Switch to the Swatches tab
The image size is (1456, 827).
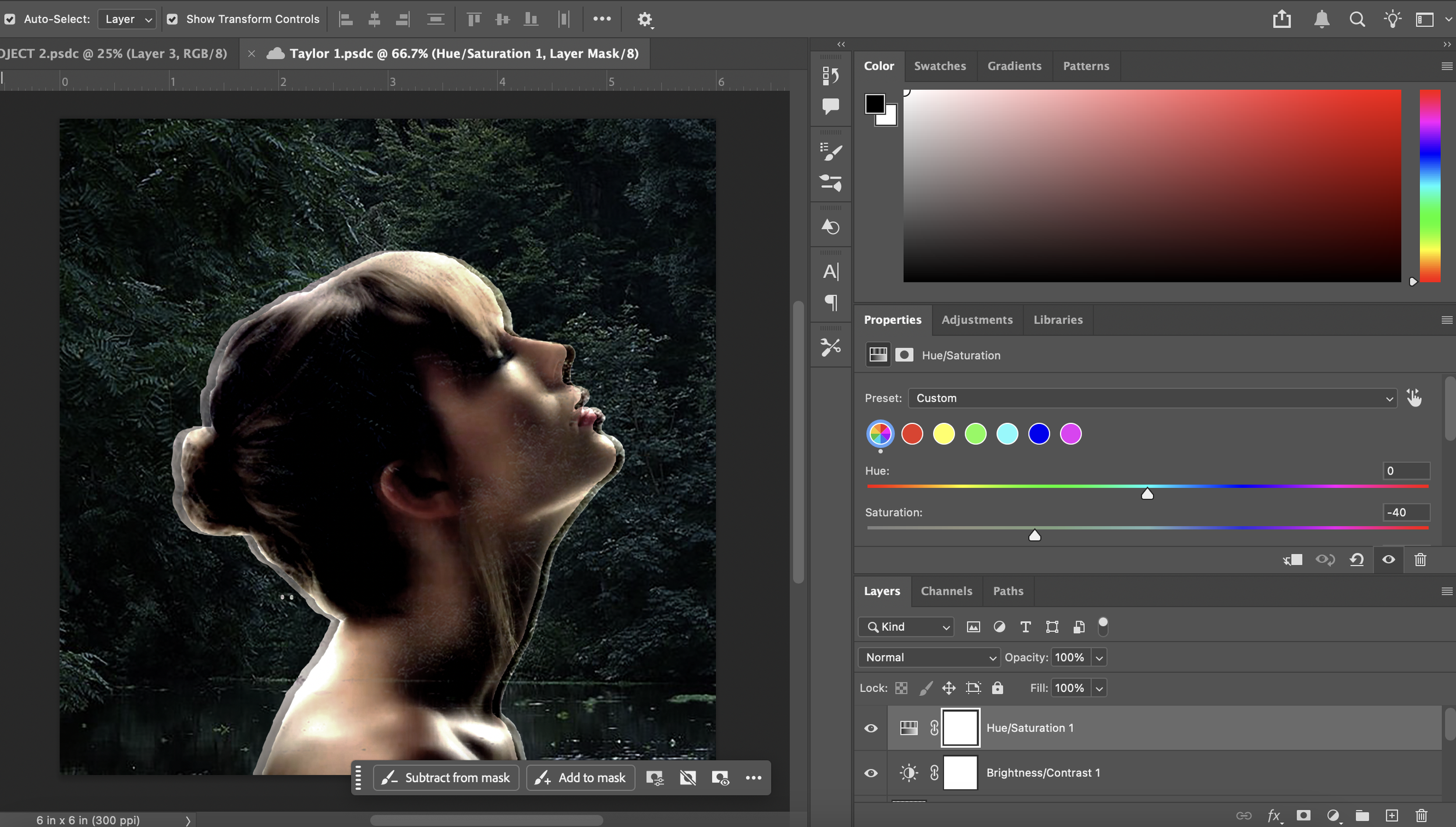pyautogui.click(x=939, y=66)
